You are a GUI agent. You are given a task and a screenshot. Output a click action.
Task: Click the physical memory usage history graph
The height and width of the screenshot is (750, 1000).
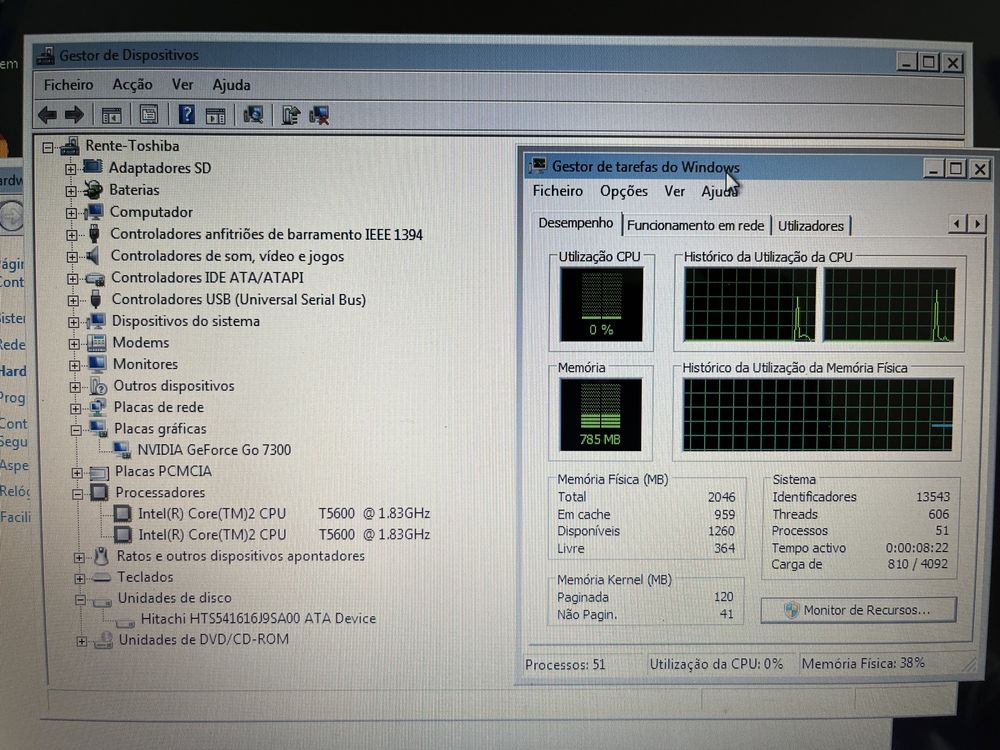[818, 415]
